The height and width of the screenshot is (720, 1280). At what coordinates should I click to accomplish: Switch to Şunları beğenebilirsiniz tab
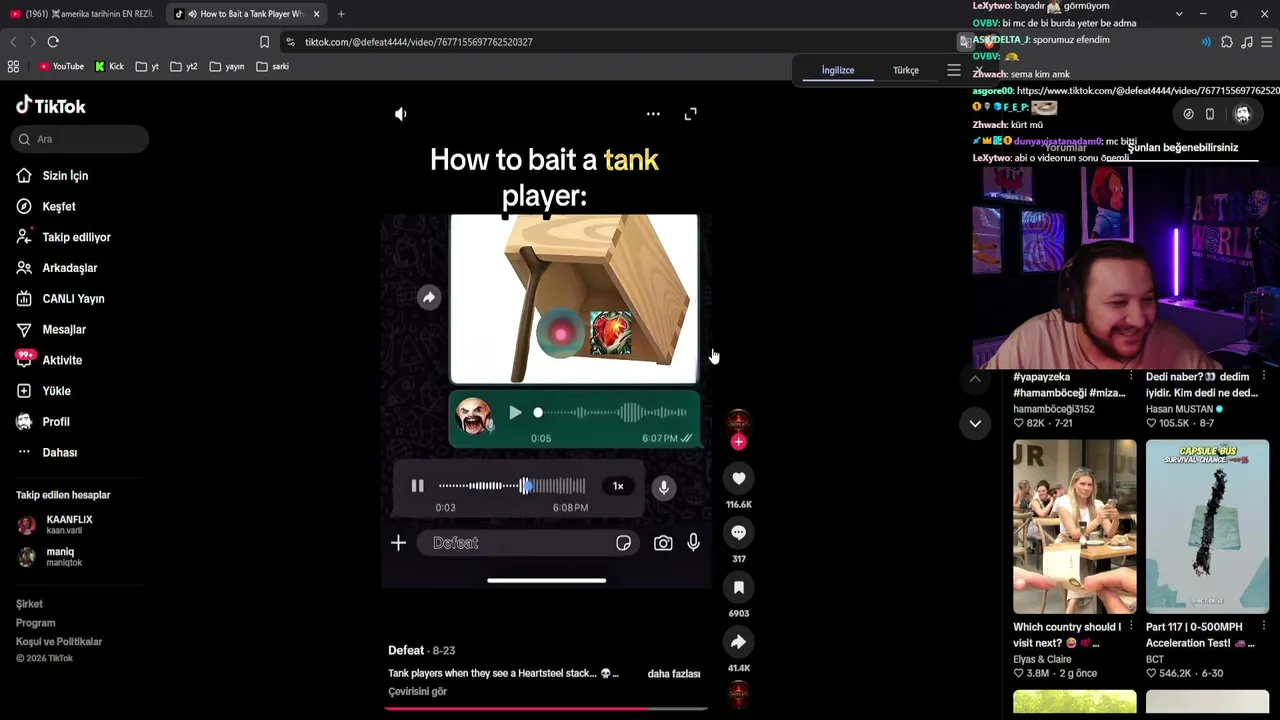1183,148
